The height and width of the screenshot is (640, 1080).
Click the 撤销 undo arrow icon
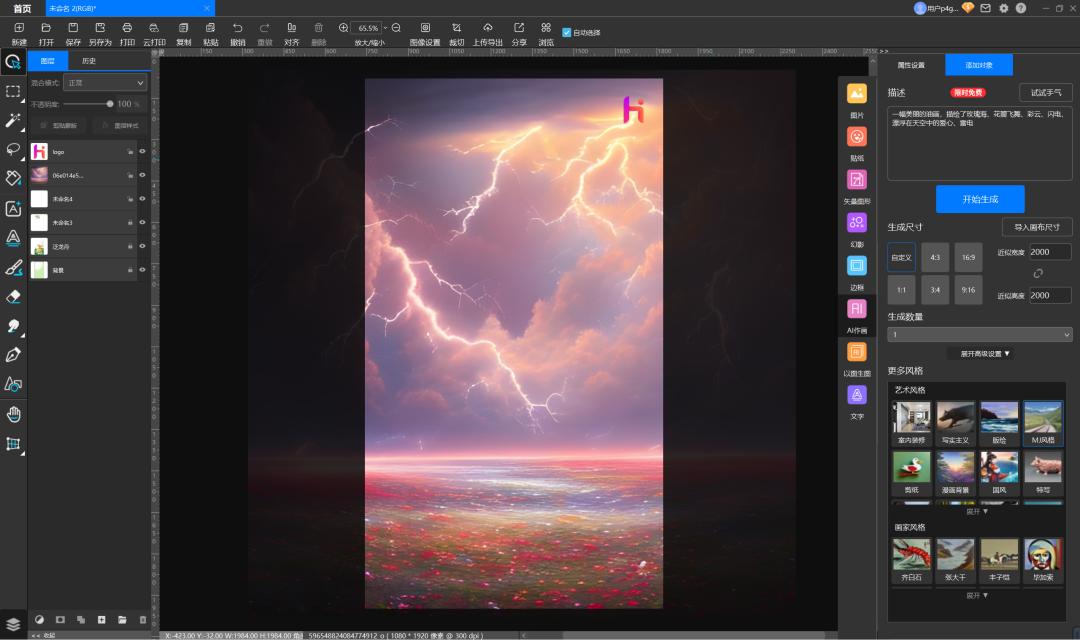(237, 28)
